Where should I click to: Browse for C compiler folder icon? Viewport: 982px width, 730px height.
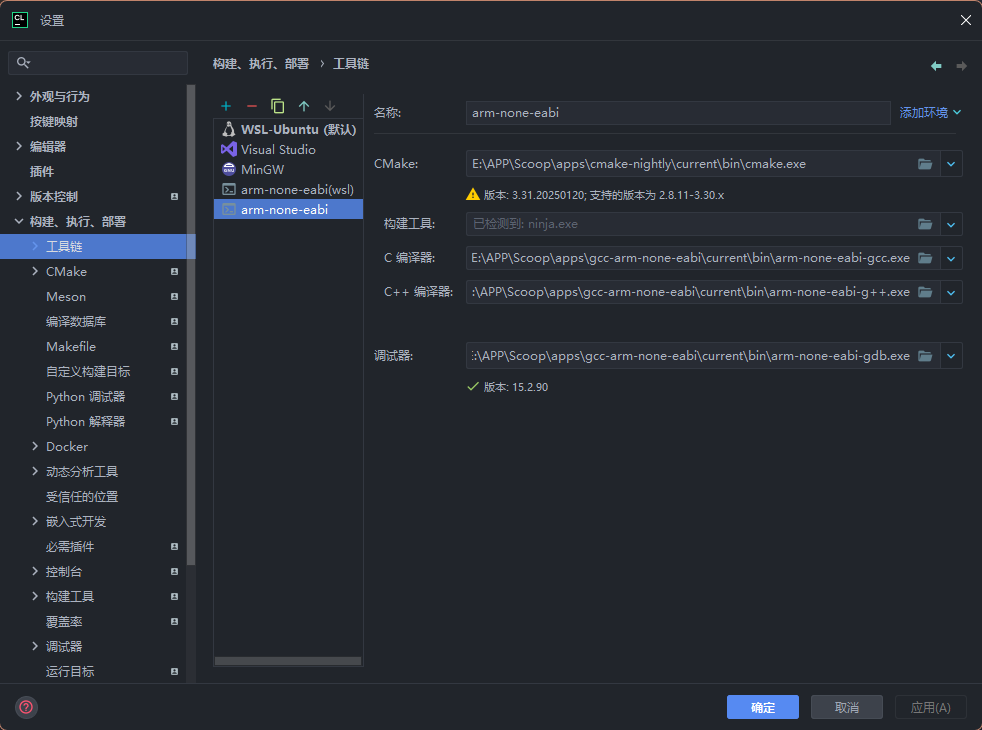(925, 258)
